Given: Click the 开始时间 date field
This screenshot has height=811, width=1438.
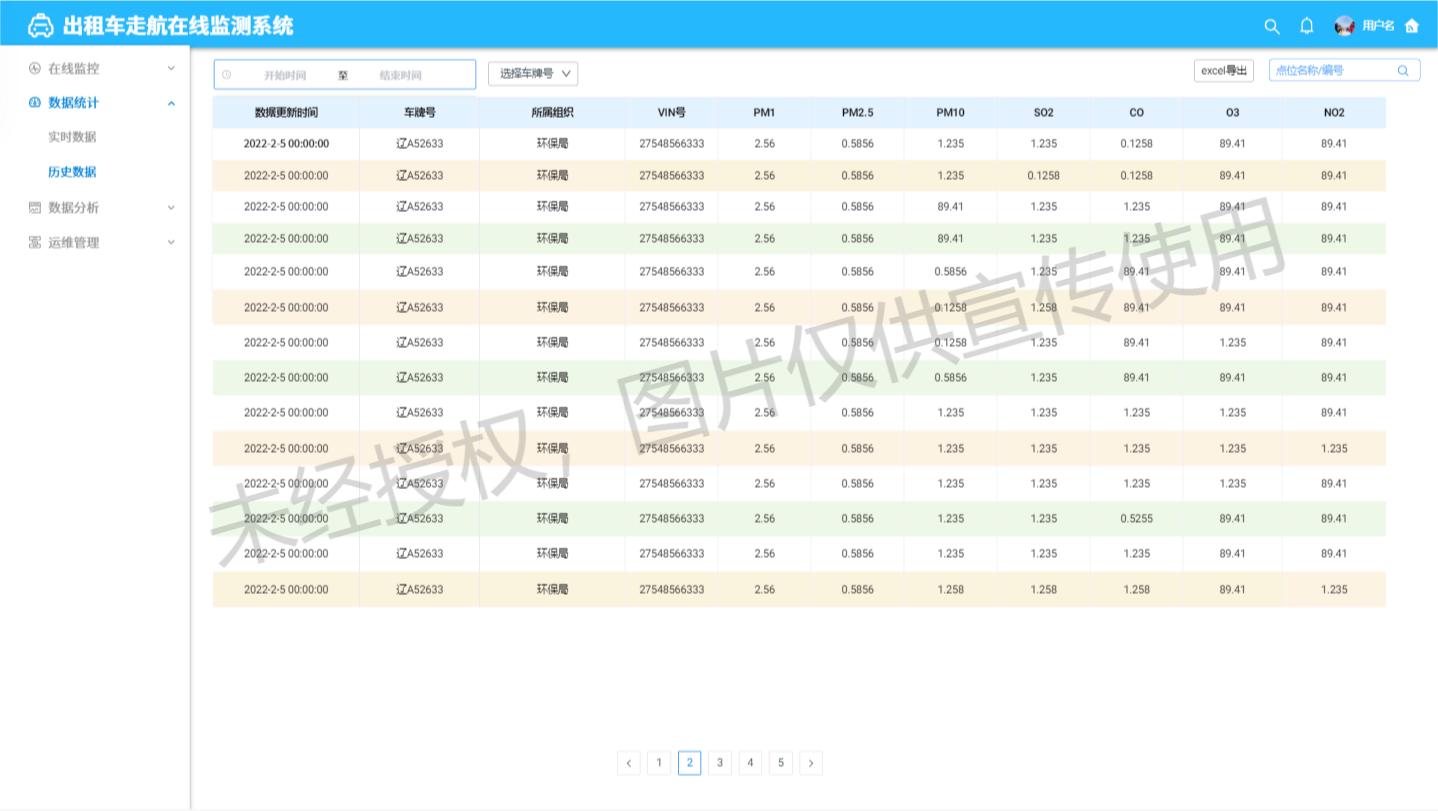Looking at the screenshot, I should pyautogui.click(x=285, y=76).
